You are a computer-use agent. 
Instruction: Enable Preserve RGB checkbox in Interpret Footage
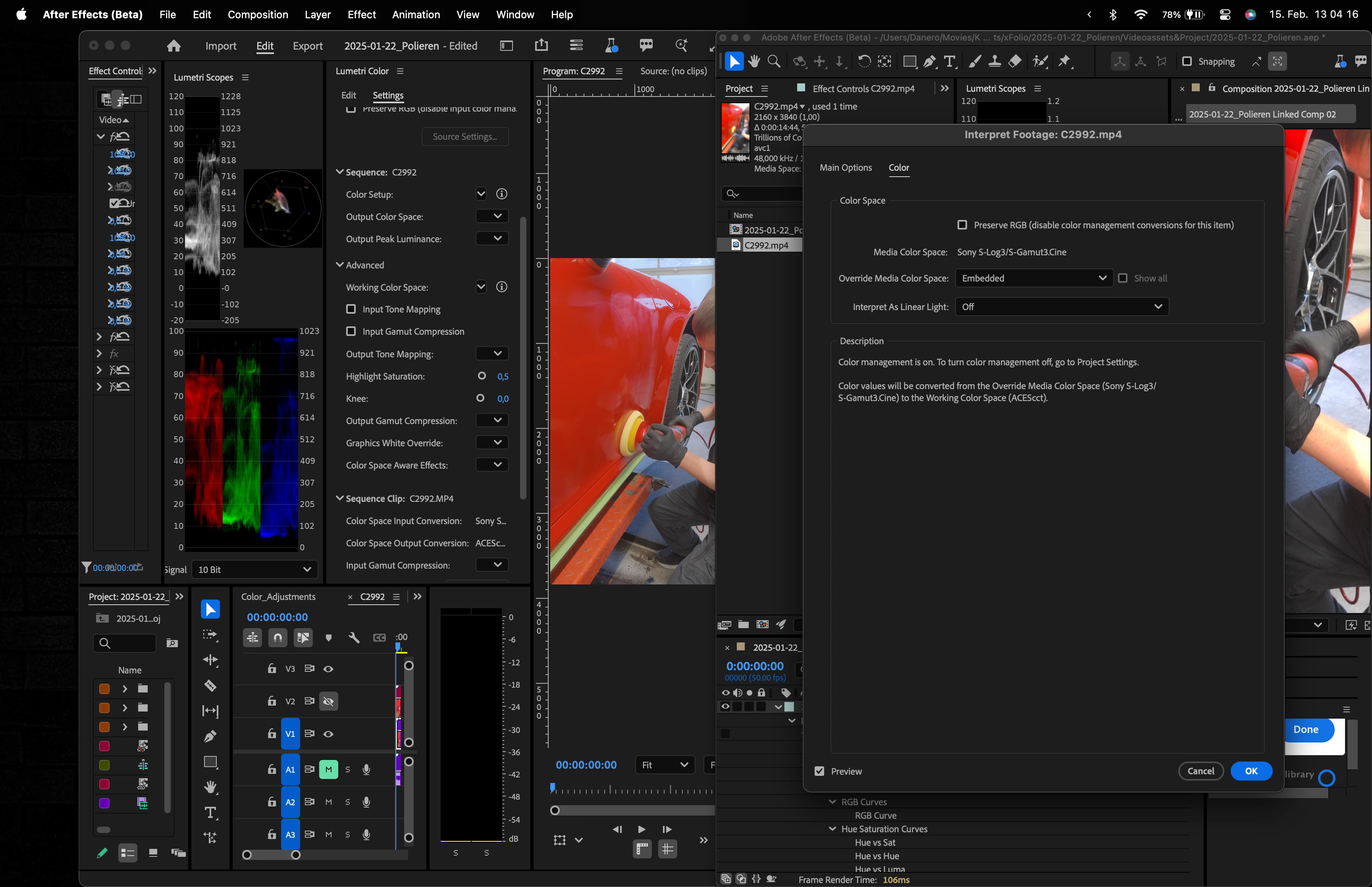pyautogui.click(x=962, y=225)
